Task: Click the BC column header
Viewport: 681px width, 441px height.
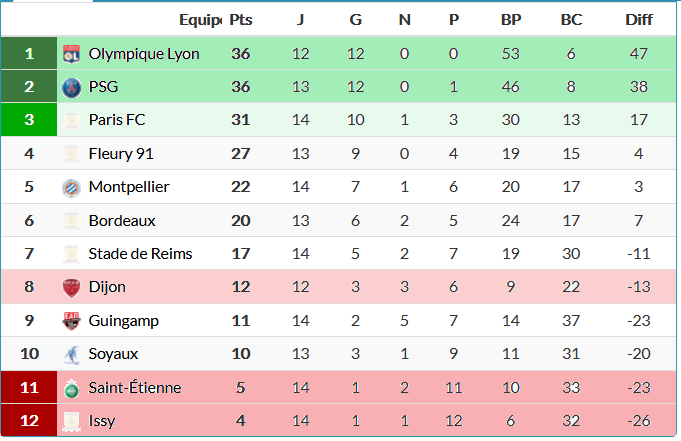Action: (571, 20)
